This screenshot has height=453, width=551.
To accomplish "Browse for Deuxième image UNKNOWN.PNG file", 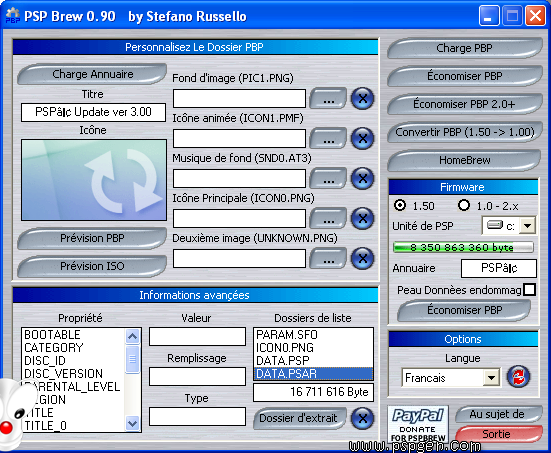I will coord(328,259).
